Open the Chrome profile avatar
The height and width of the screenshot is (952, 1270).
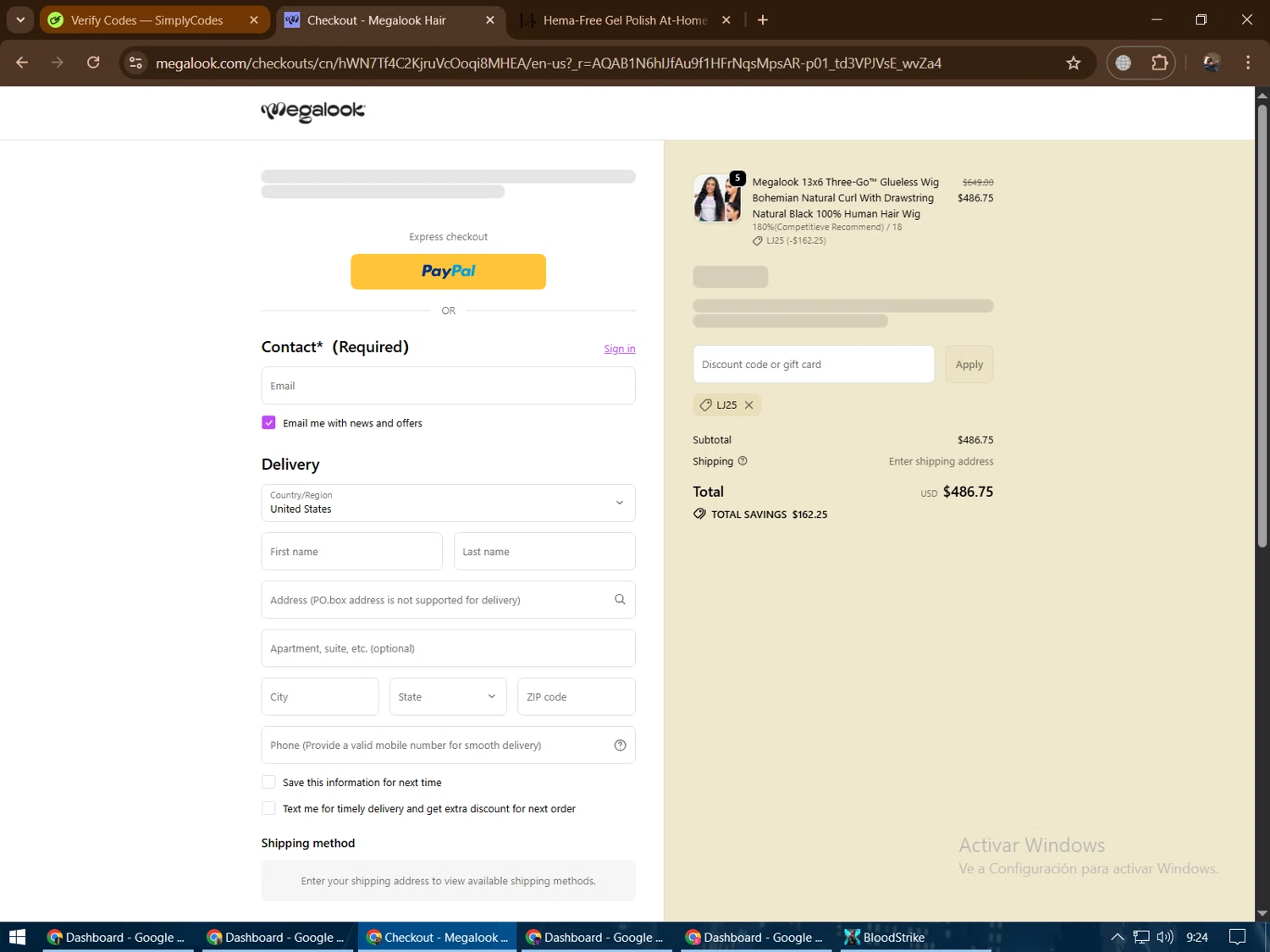[x=1212, y=63]
